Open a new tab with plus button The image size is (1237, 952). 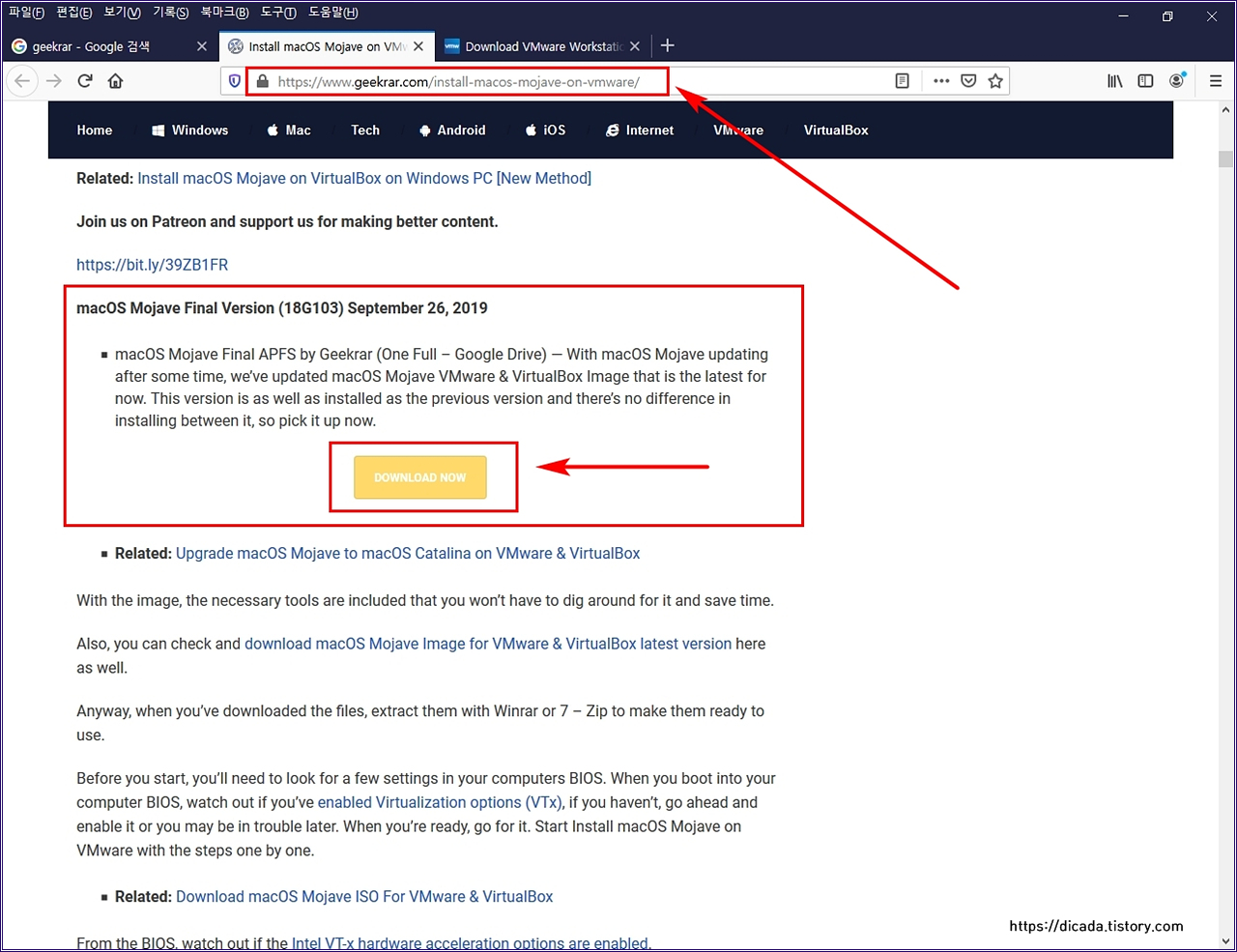(x=668, y=45)
